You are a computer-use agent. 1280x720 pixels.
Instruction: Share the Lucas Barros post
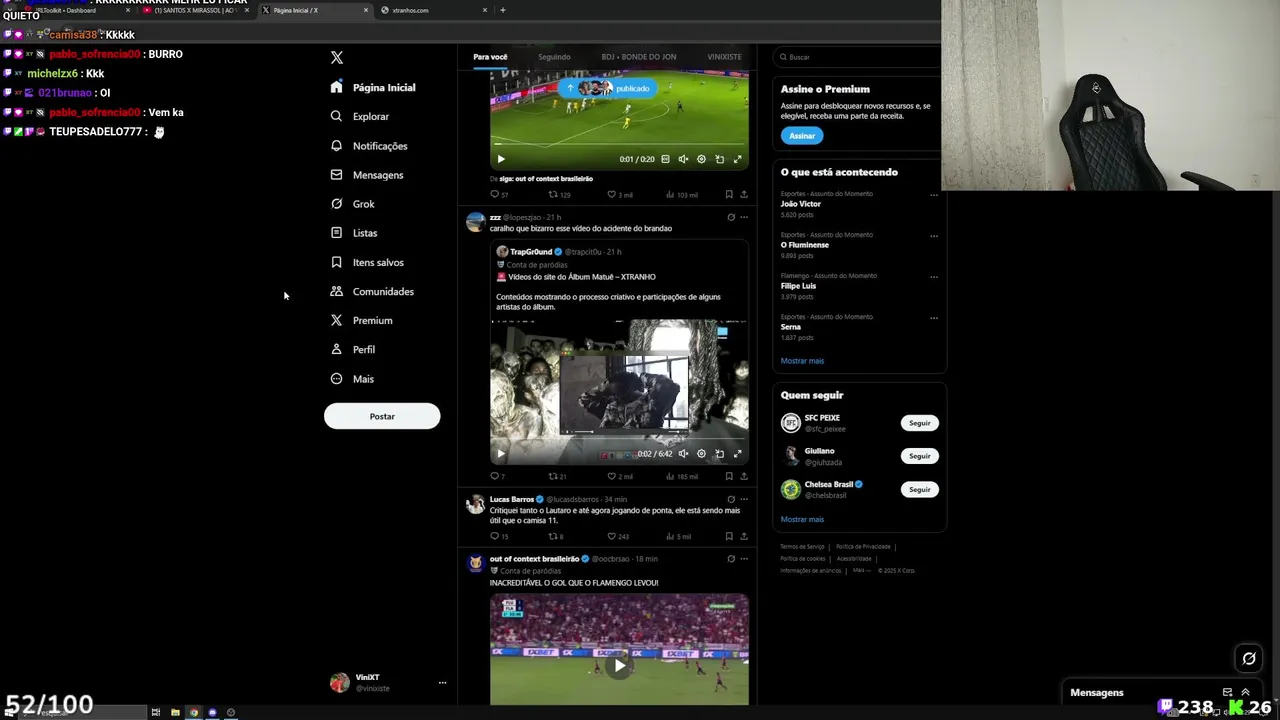point(744,536)
